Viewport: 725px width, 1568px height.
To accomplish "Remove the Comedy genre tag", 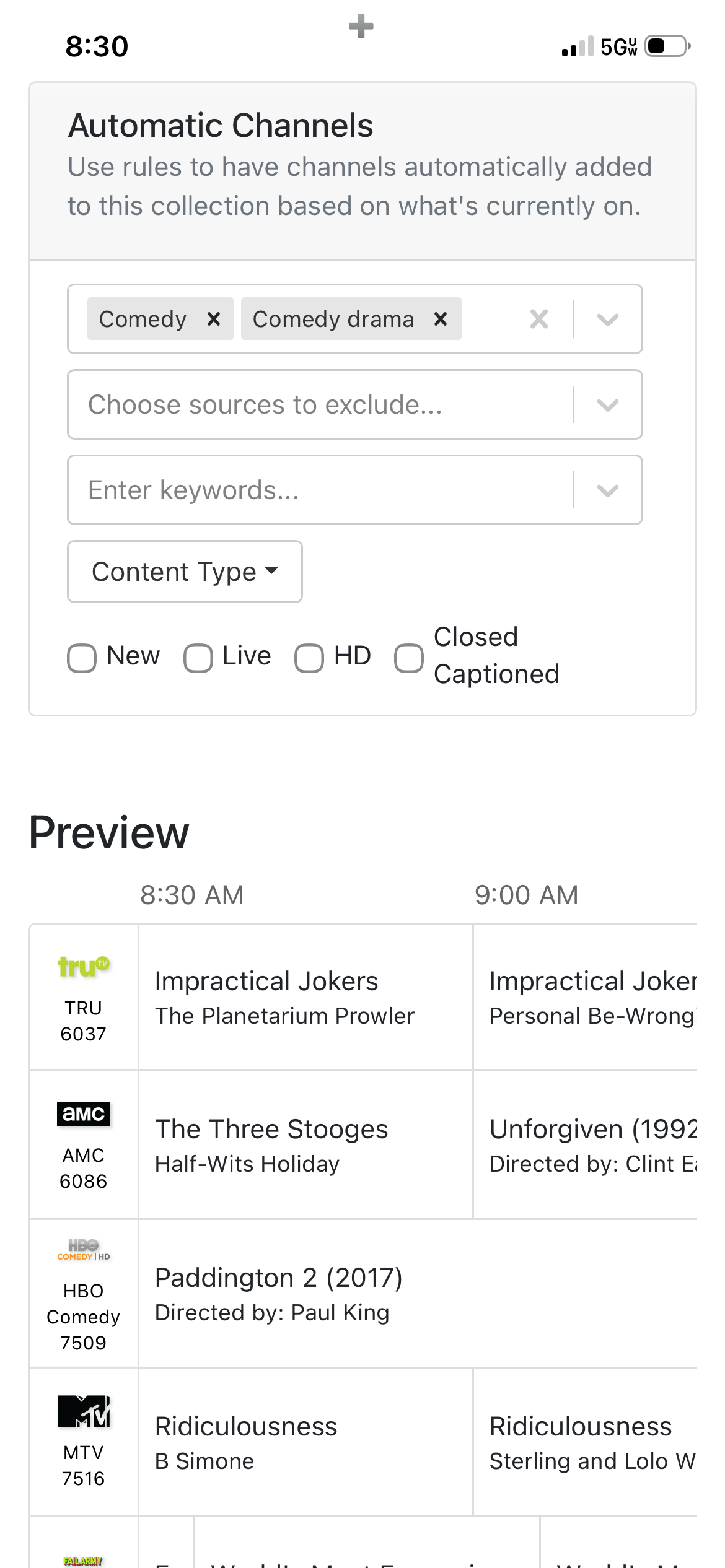I will [214, 319].
